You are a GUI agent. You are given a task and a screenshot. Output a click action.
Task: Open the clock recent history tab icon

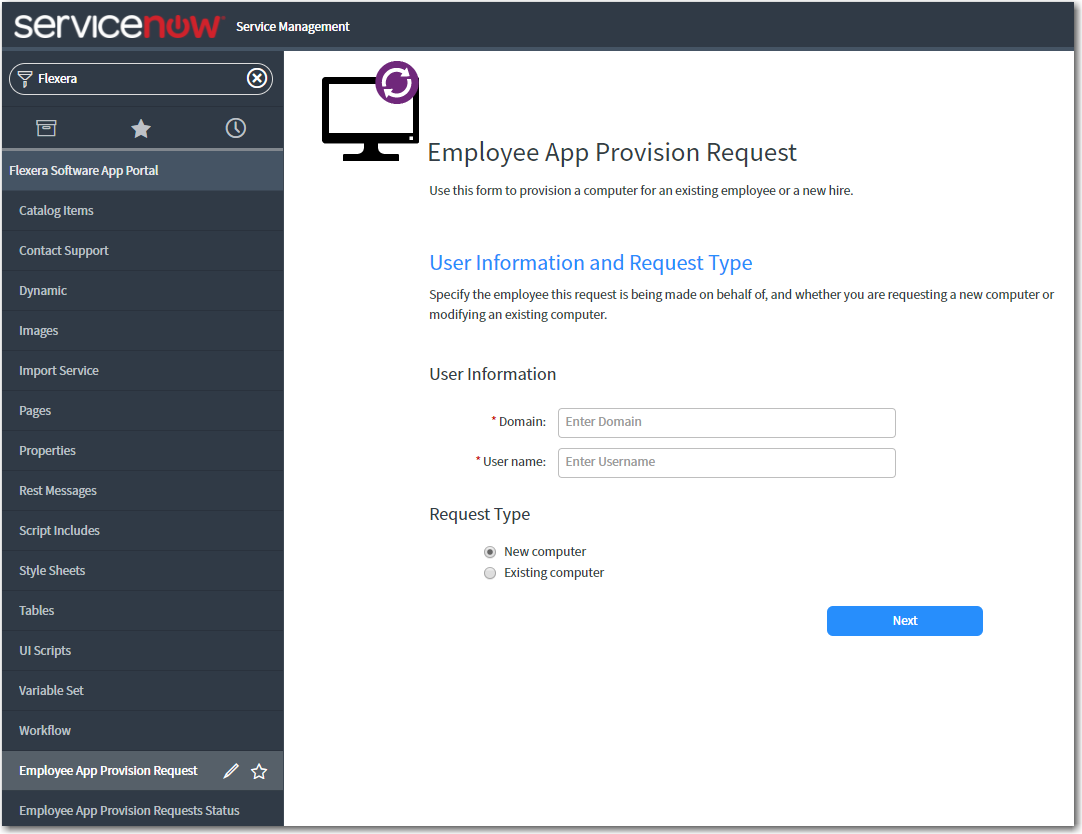(x=235, y=128)
